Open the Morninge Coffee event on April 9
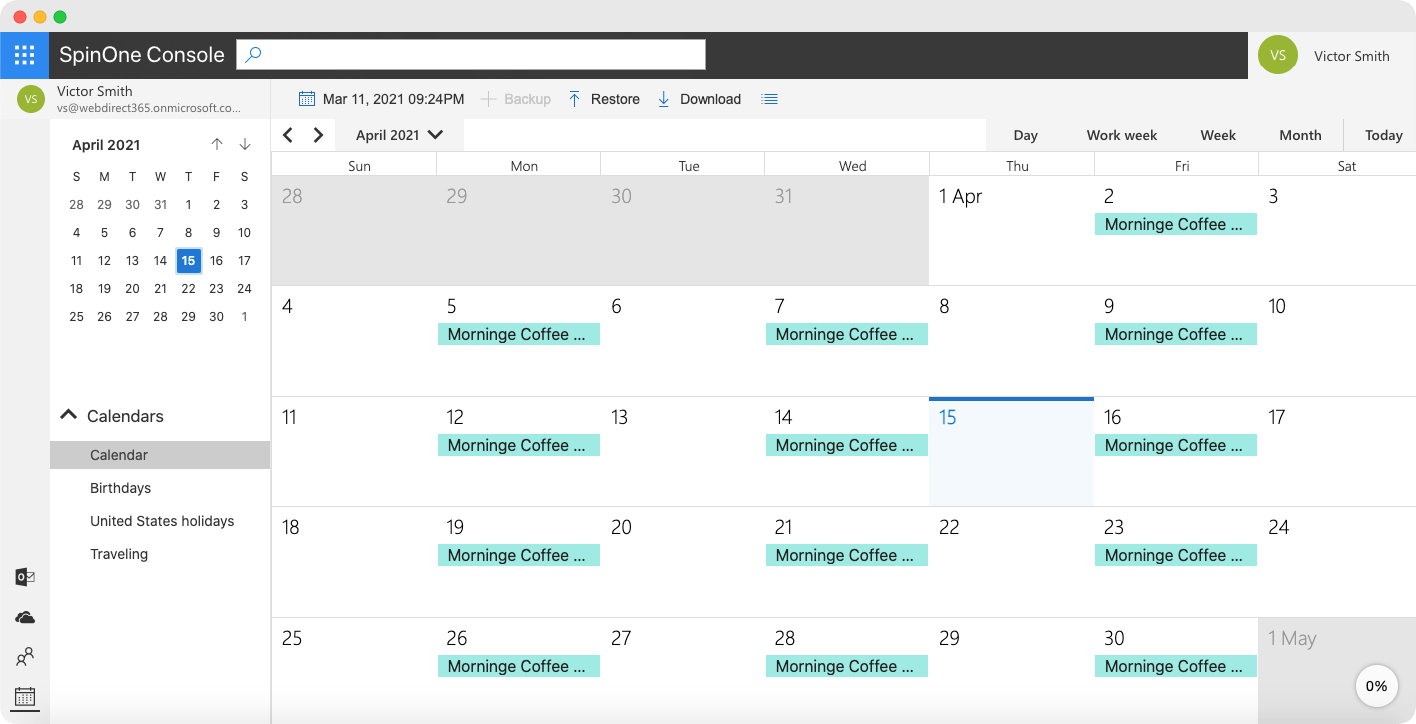 click(x=1176, y=335)
